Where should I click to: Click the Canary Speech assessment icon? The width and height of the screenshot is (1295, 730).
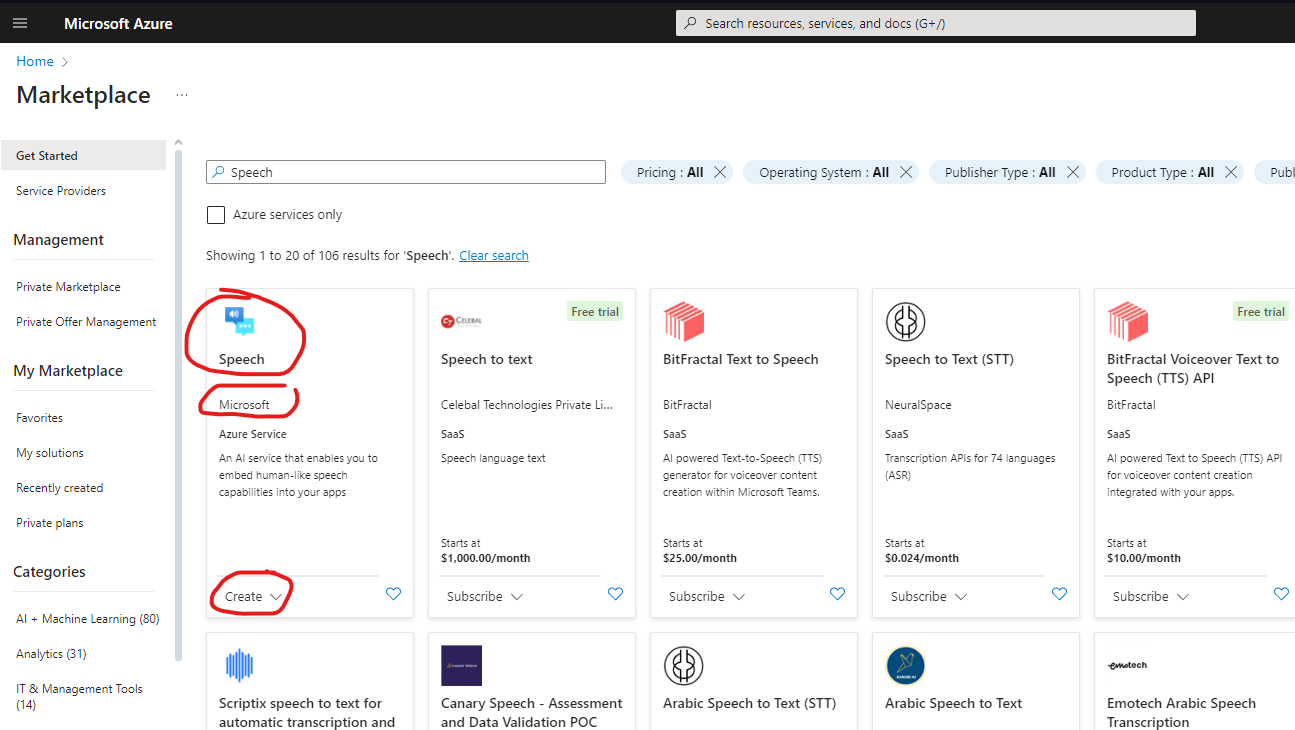click(461, 665)
